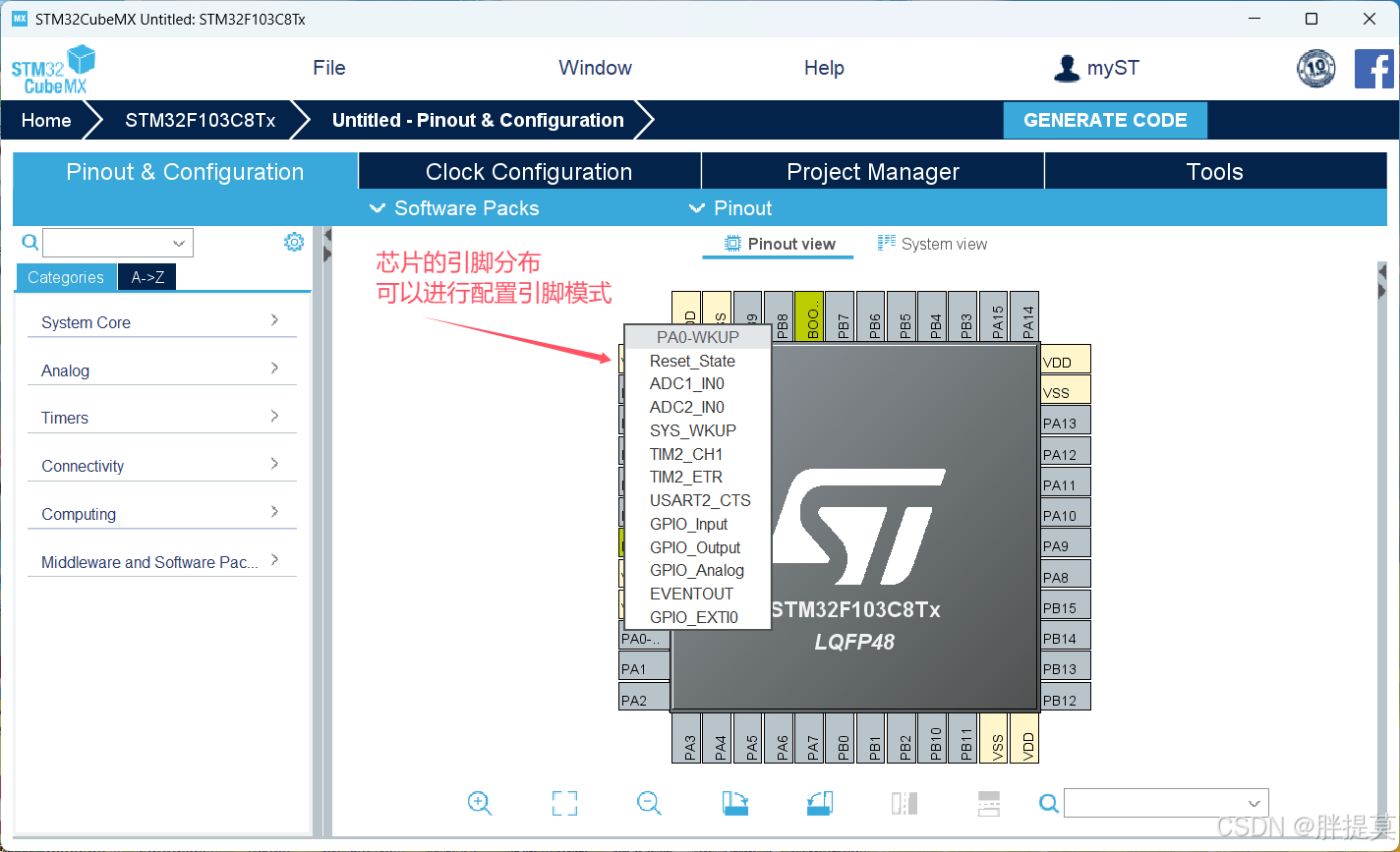Choose GPIO_EXTI0 from pin menu
The height and width of the screenshot is (852, 1400).
pos(697,617)
